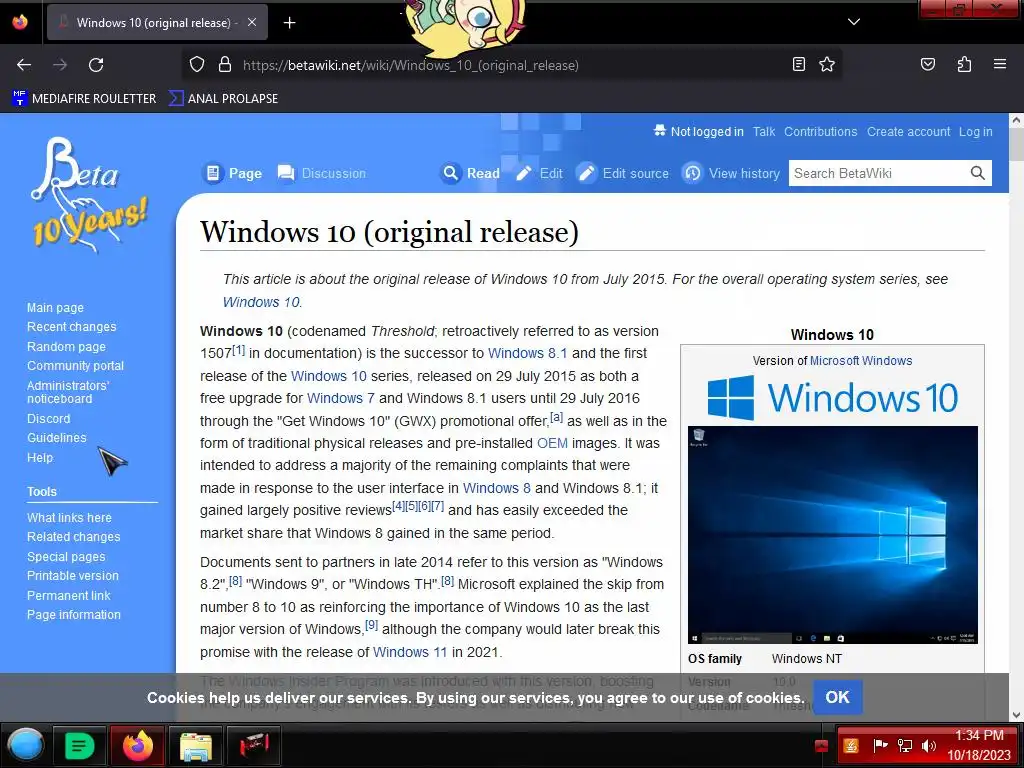The width and height of the screenshot is (1024, 768).
Task: Click the Create account link
Action: point(908,131)
